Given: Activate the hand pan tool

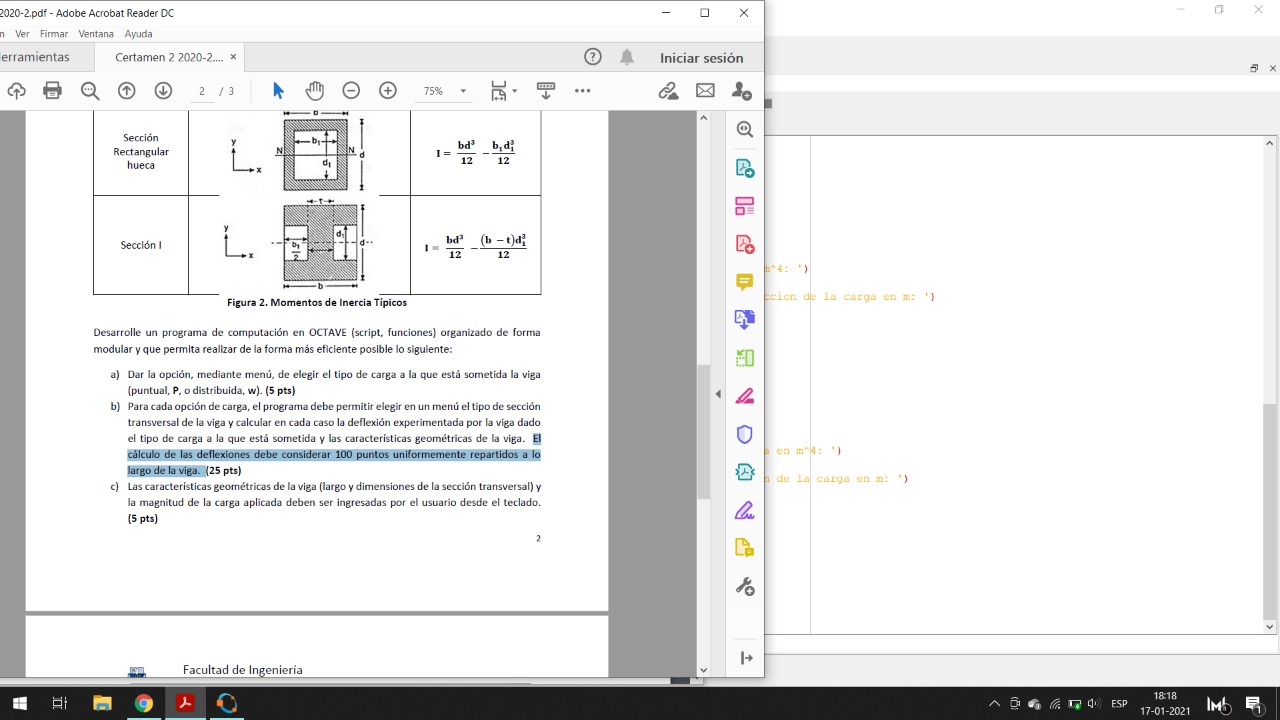Looking at the screenshot, I should (315, 91).
